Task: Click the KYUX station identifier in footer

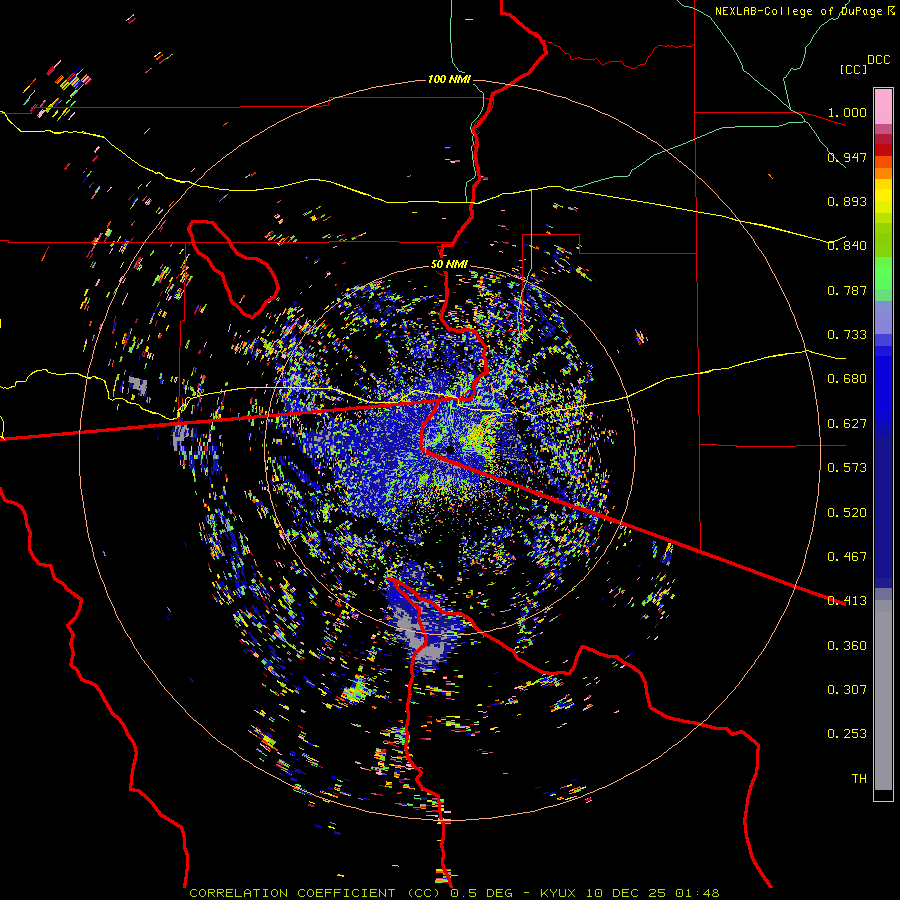Action: [560, 893]
